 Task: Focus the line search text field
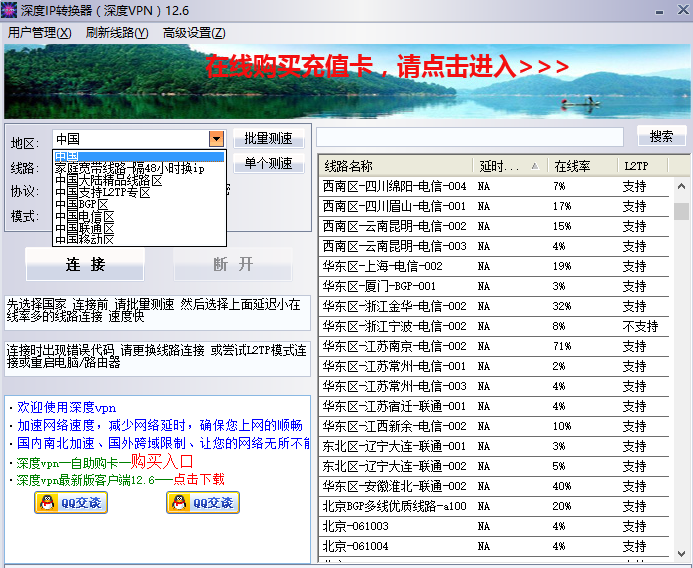pos(470,136)
